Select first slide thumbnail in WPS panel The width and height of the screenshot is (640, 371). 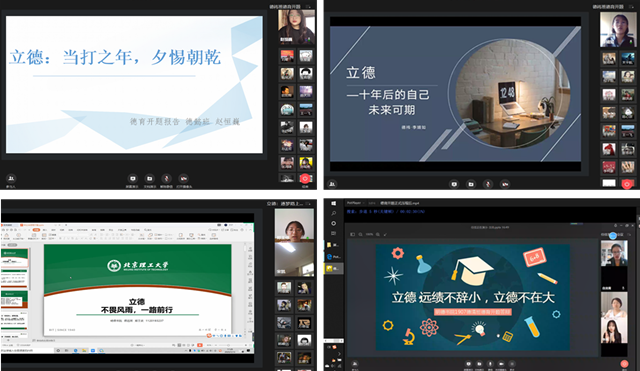tap(15, 259)
